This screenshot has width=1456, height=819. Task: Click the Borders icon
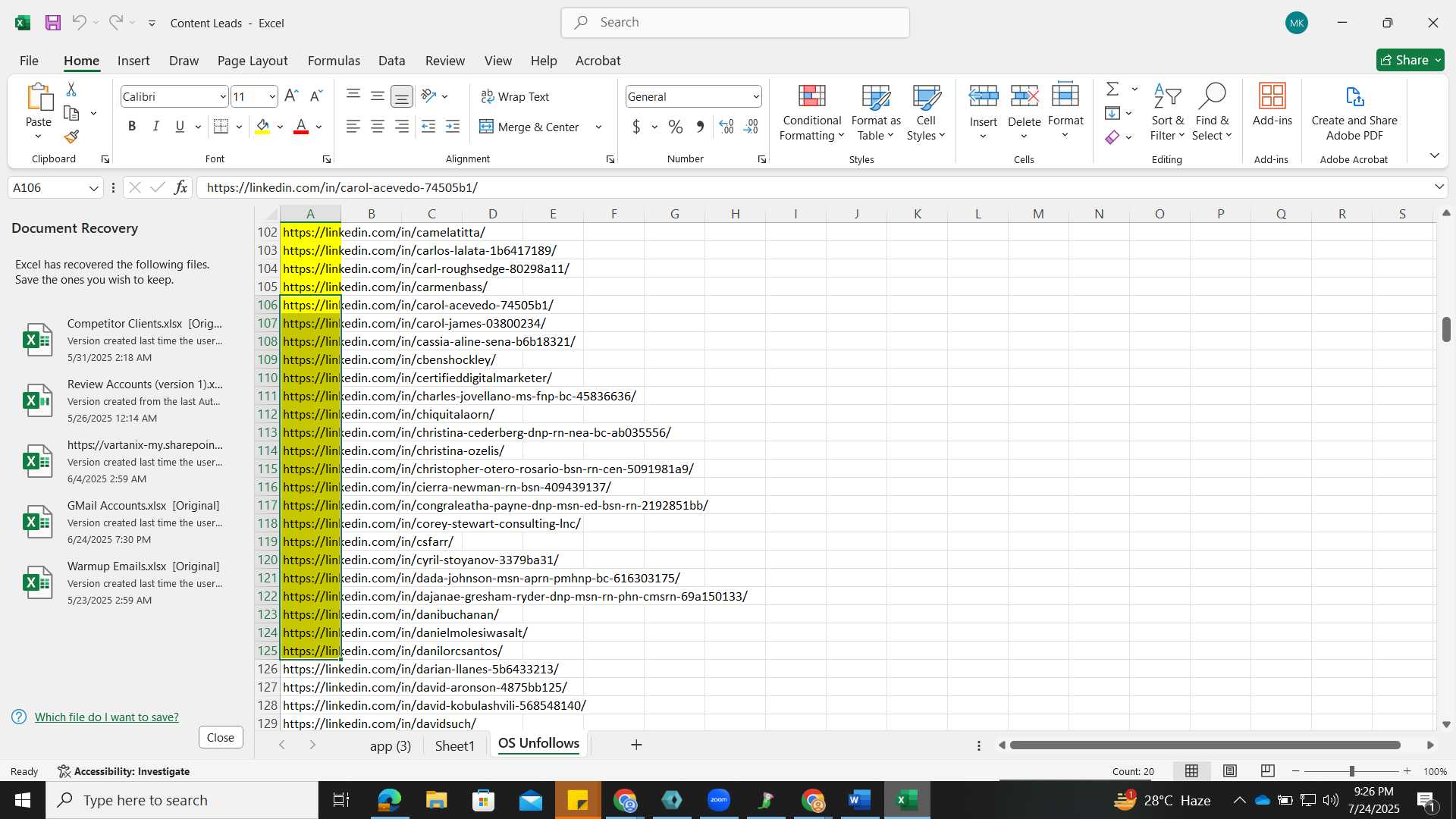[221, 127]
